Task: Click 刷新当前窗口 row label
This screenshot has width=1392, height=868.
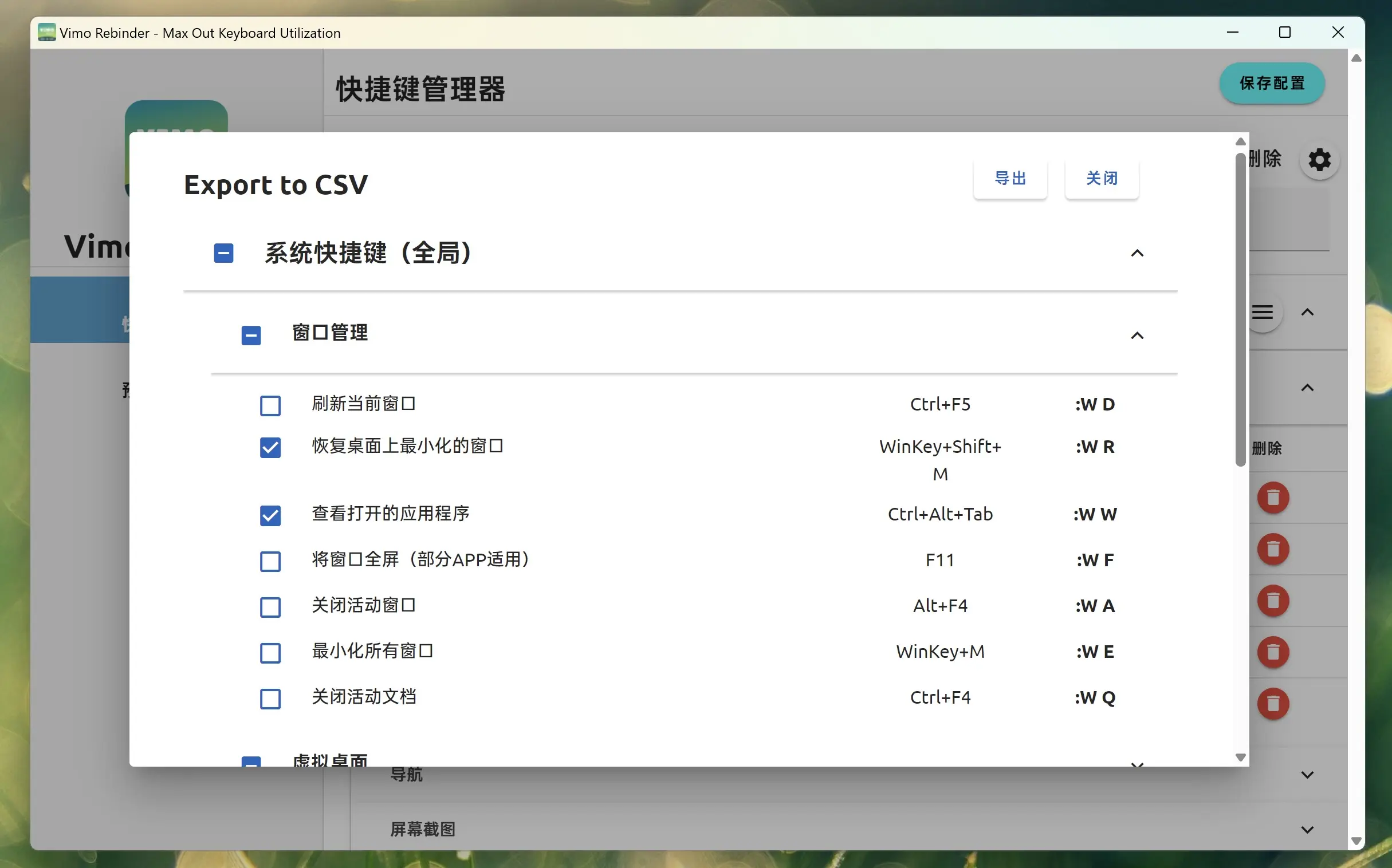Action: pyautogui.click(x=364, y=404)
